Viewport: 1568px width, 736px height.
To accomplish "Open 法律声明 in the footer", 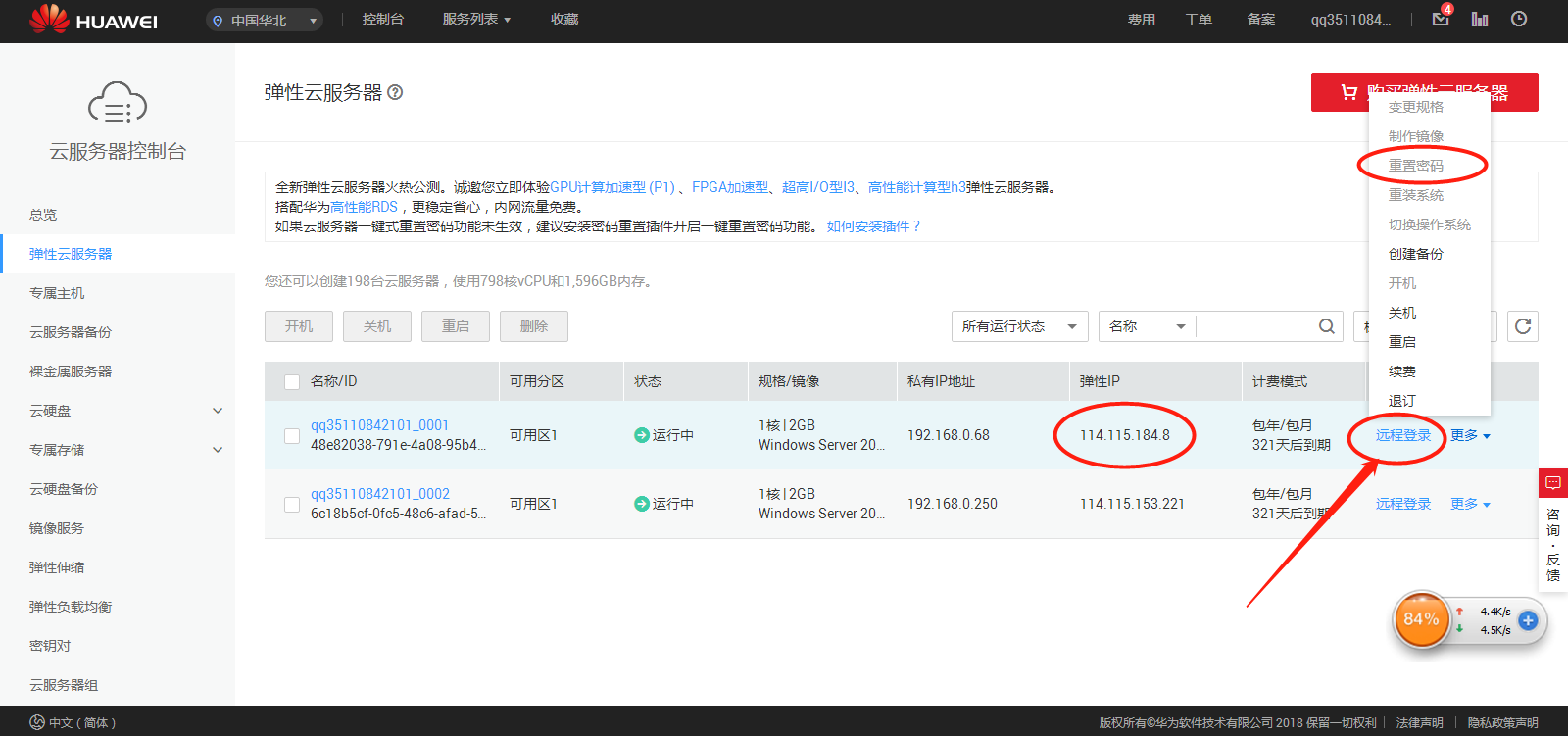I will [x=1420, y=722].
